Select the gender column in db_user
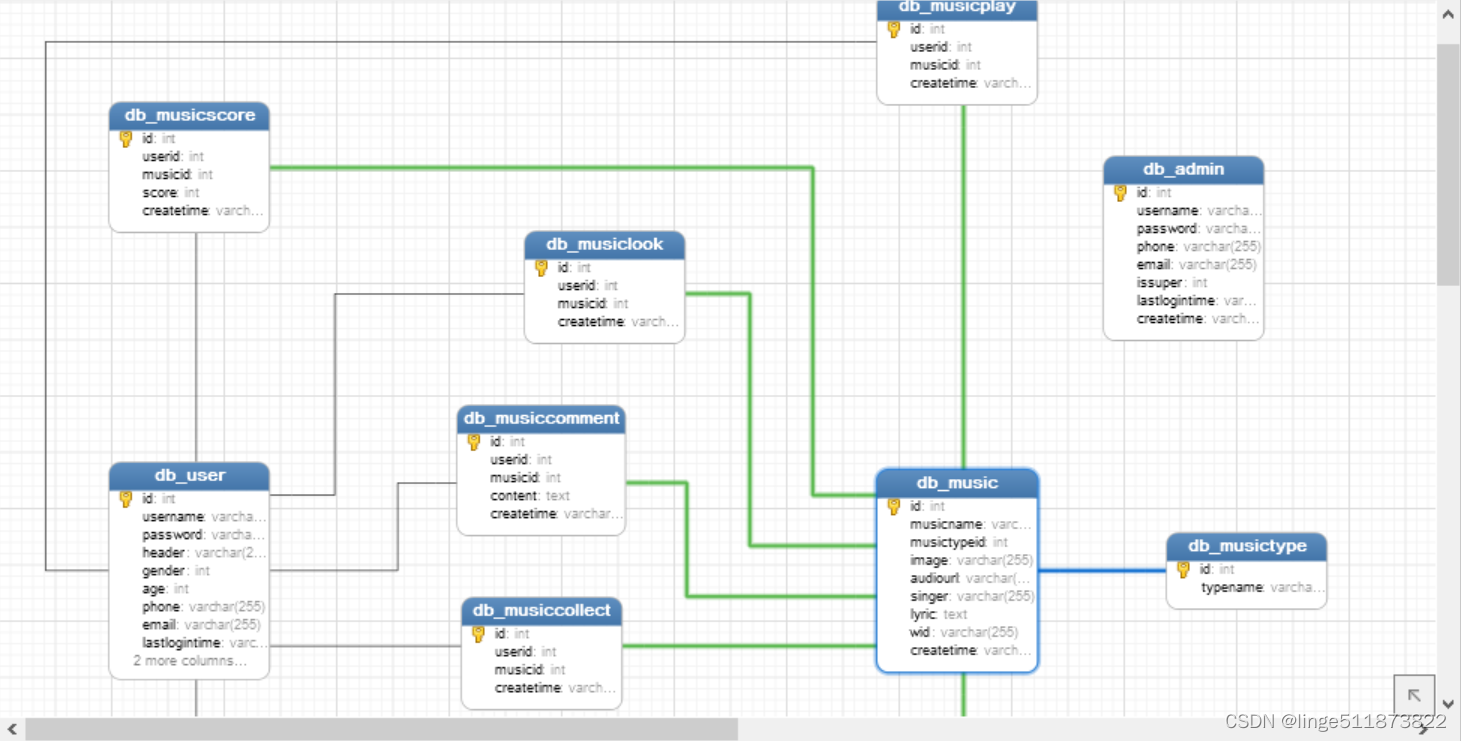 [x=176, y=571]
